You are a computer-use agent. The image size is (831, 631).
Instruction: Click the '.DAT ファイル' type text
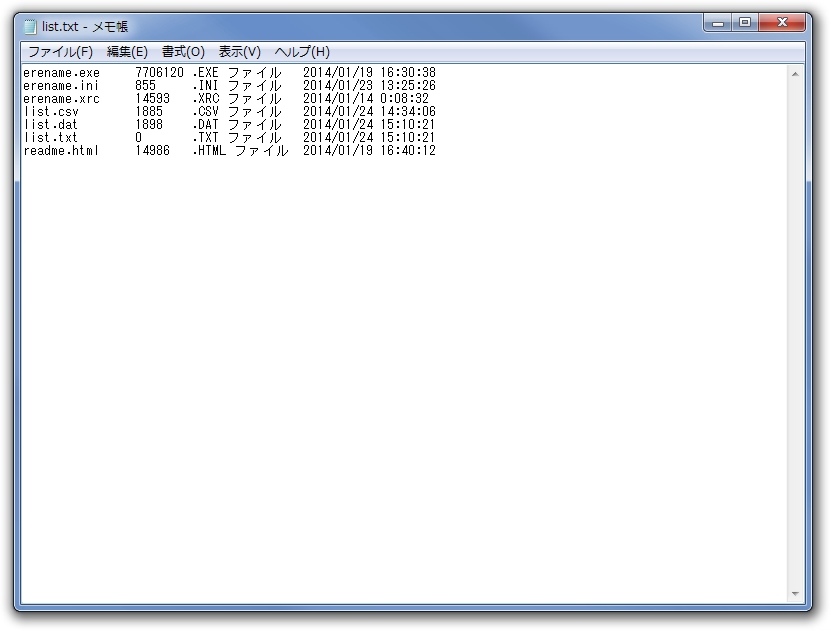pos(237,125)
